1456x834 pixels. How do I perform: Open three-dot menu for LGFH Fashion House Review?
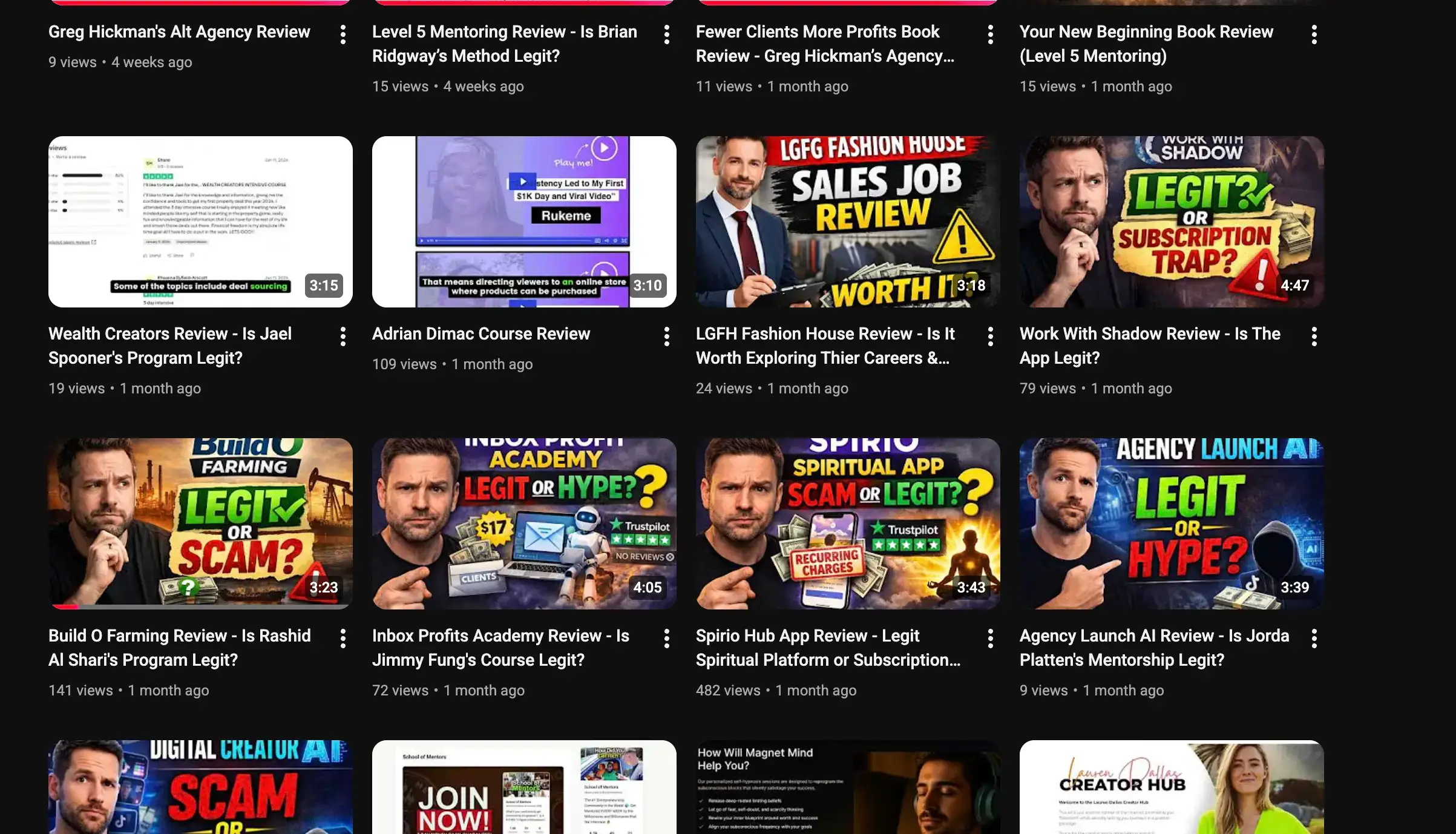click(x=991, y=337)
